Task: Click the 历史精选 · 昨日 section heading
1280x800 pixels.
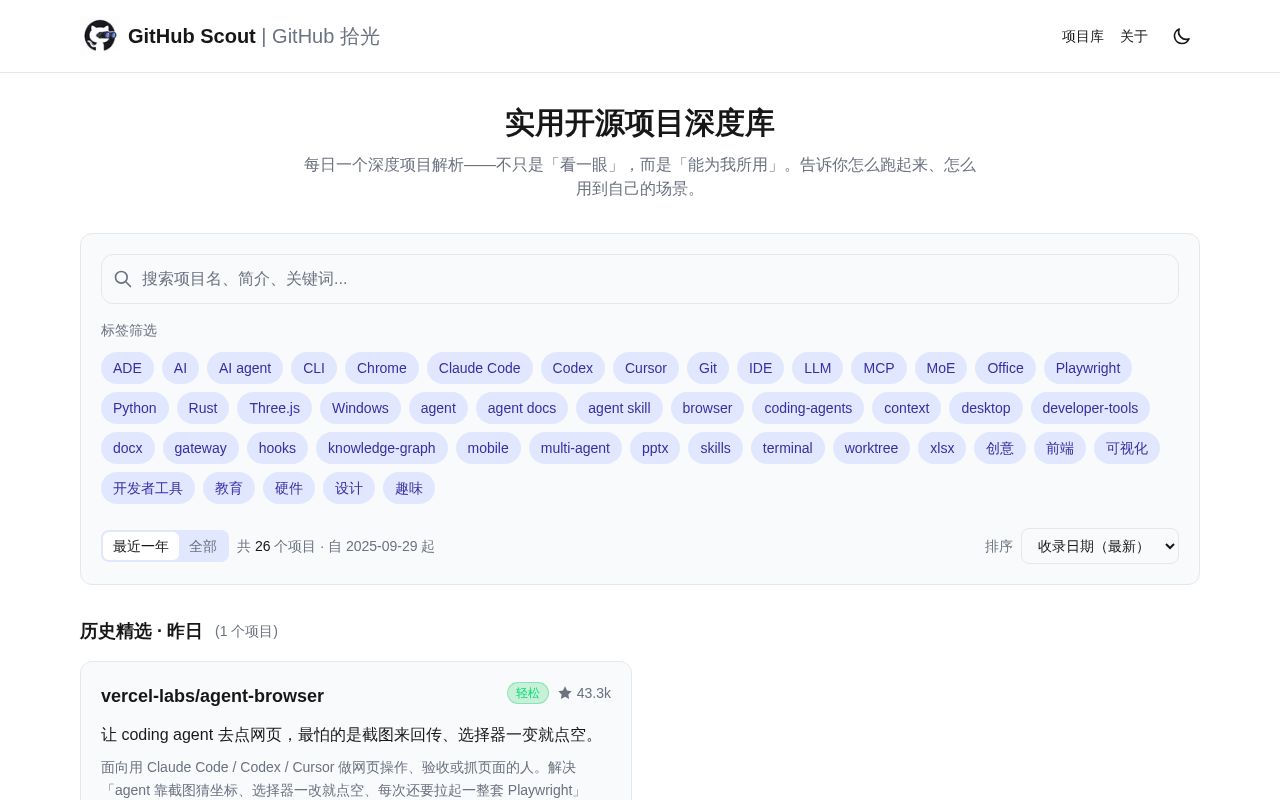Action: coord(141,631)
